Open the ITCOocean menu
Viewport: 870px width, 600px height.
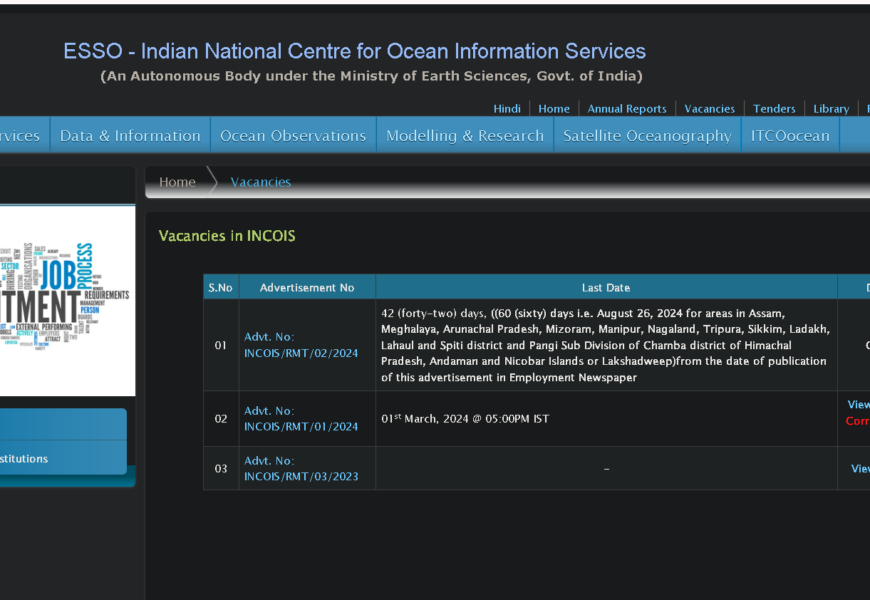point(790,135)
